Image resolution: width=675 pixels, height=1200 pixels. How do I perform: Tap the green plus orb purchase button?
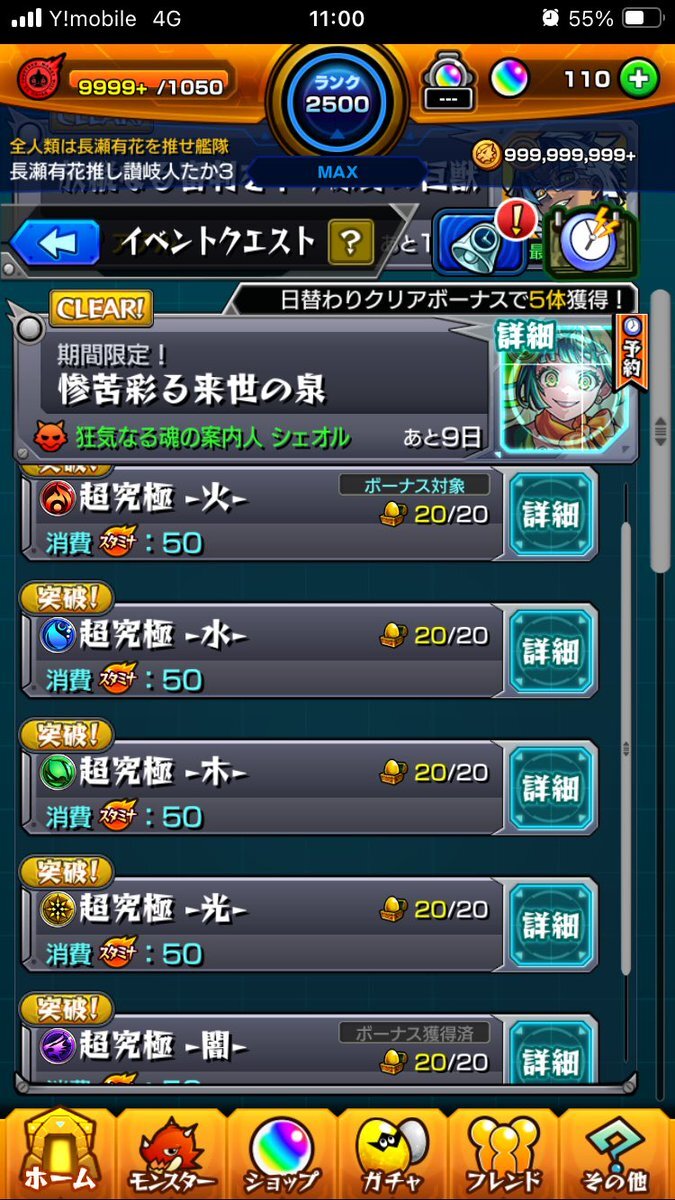coord(639,79)
